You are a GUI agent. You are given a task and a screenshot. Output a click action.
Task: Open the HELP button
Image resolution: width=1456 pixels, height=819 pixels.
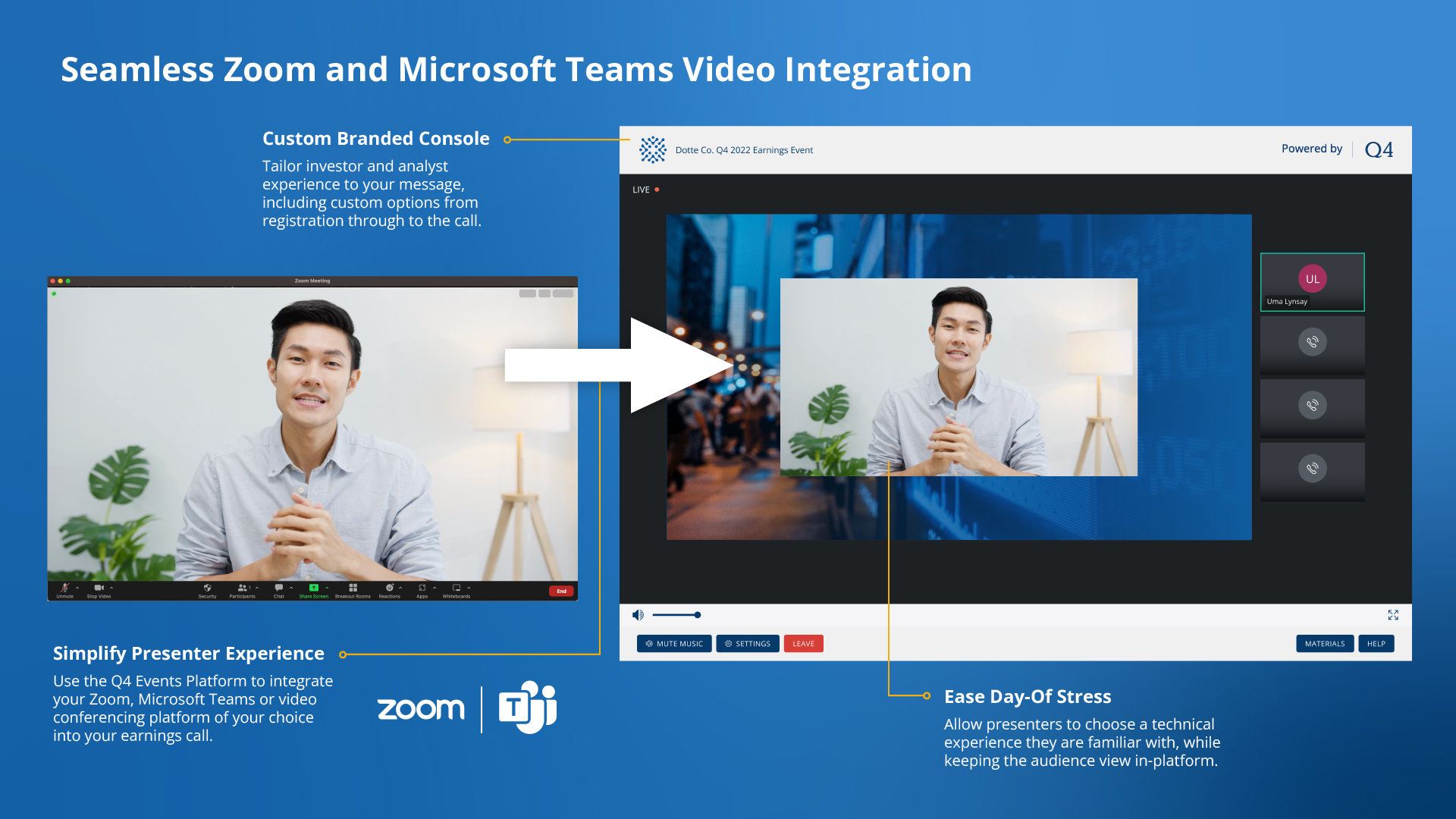coord(1376,644)
